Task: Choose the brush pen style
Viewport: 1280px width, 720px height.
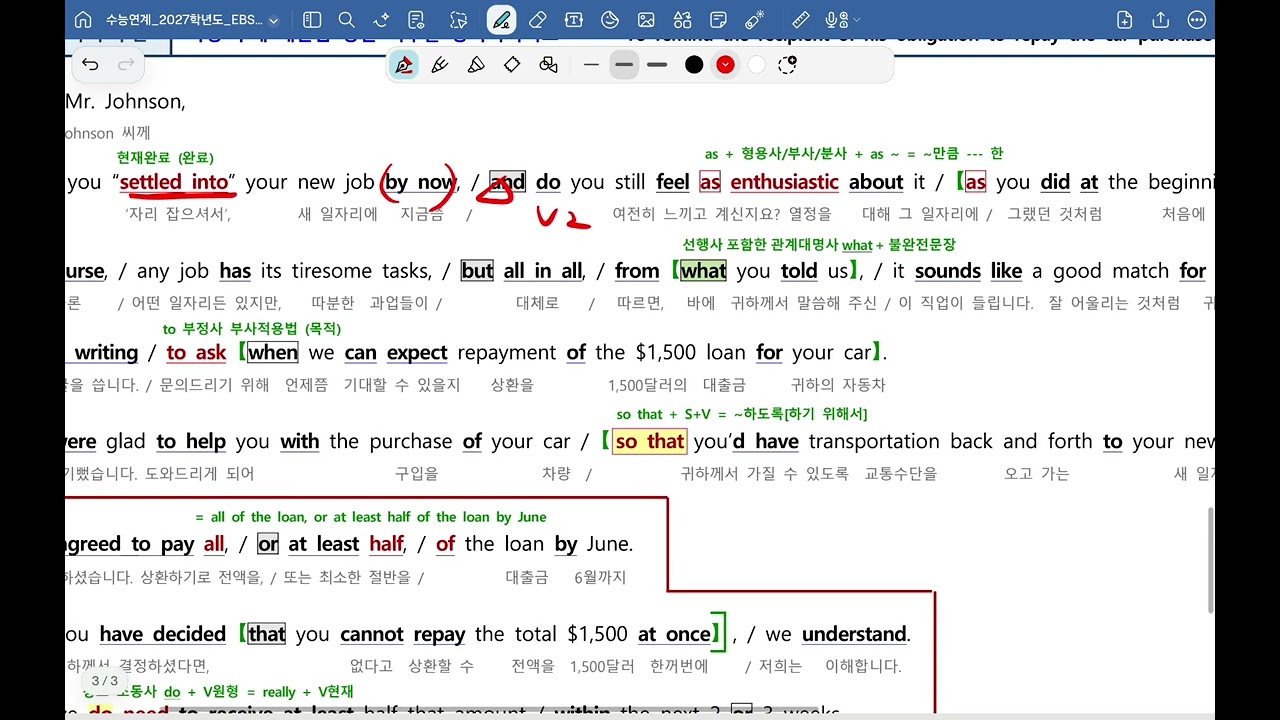Action: (x=476, y=65)
